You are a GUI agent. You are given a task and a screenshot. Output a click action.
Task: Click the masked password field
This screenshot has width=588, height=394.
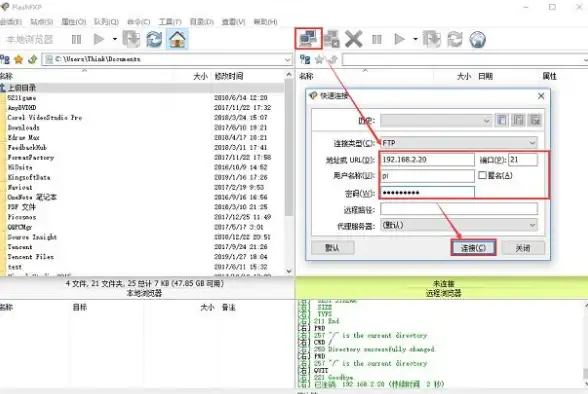[x=428, y=192]
